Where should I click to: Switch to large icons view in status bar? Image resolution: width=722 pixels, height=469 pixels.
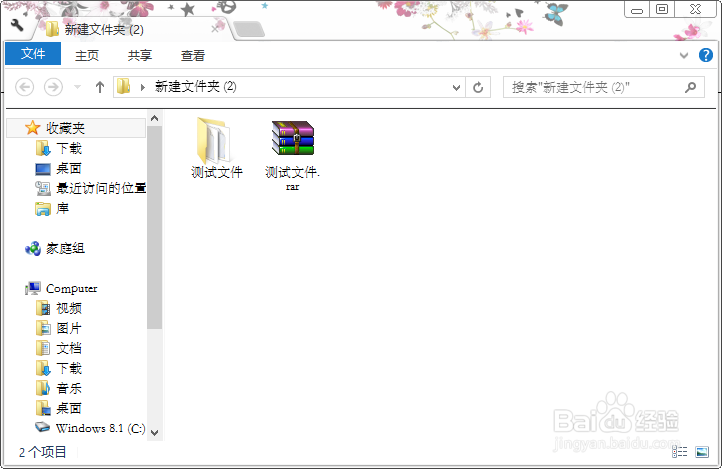(702, 452)
